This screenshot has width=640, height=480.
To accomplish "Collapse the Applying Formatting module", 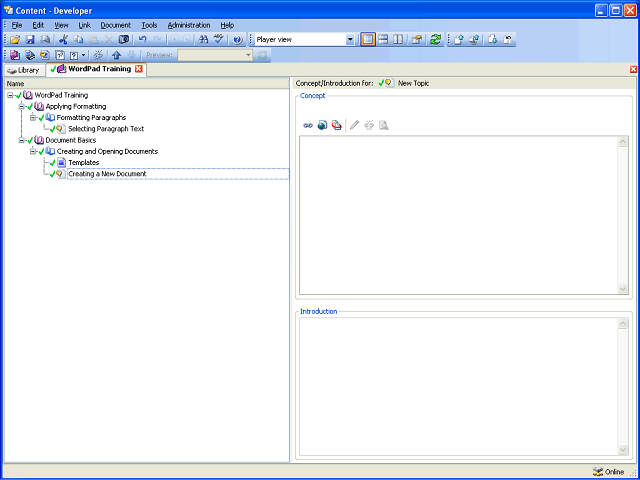I will click(x=22, y=107).
